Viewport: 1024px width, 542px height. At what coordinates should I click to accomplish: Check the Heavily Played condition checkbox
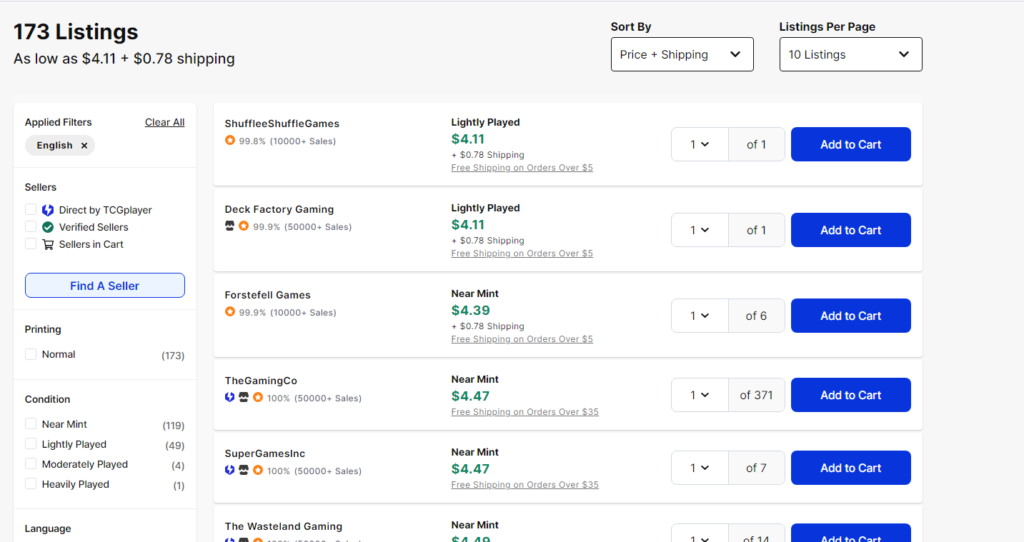click(31, 484)
